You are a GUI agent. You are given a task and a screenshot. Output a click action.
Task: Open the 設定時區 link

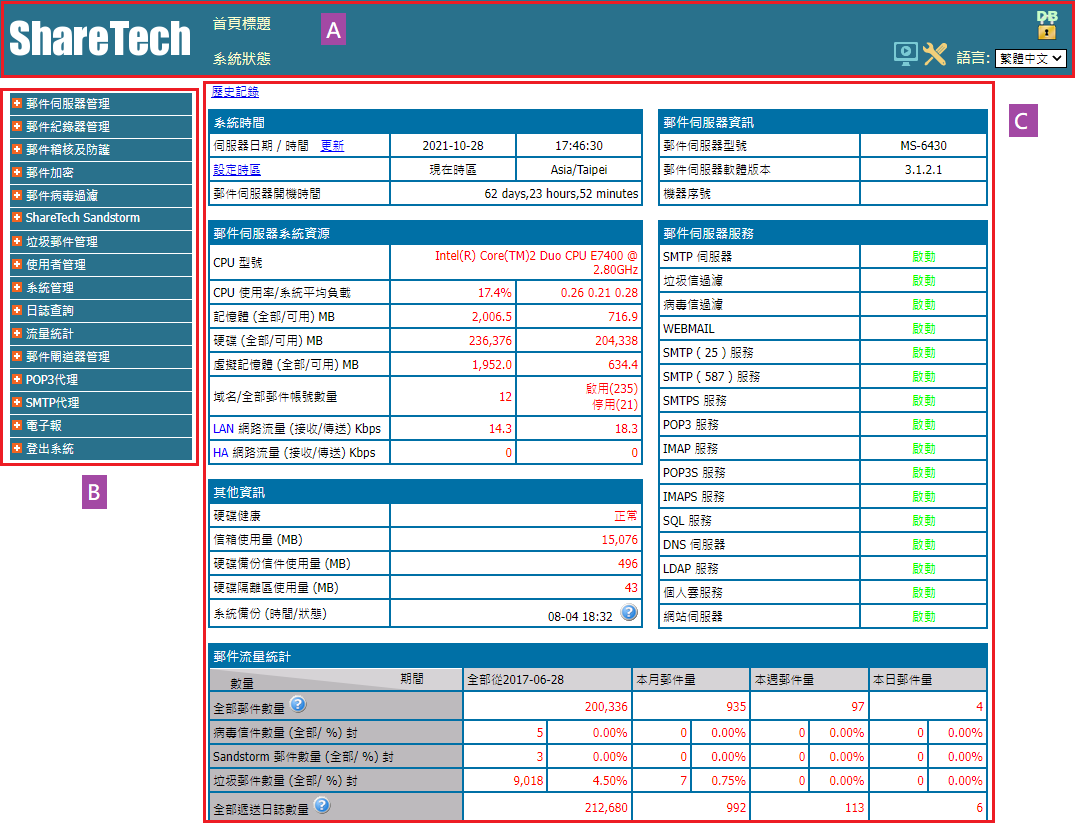(x=236, y=169)
